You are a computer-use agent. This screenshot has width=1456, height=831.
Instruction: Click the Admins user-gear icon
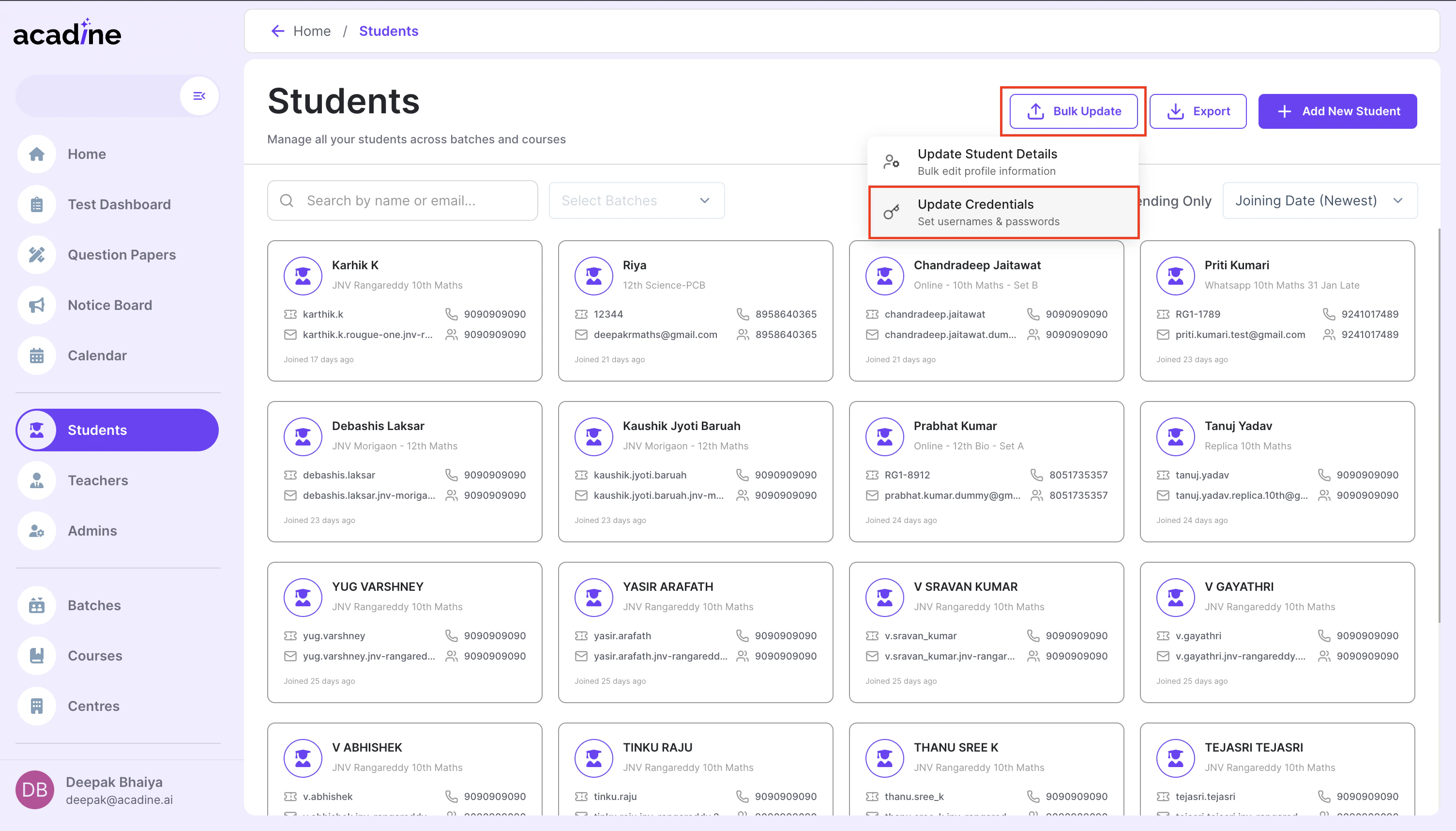point(36,531)
